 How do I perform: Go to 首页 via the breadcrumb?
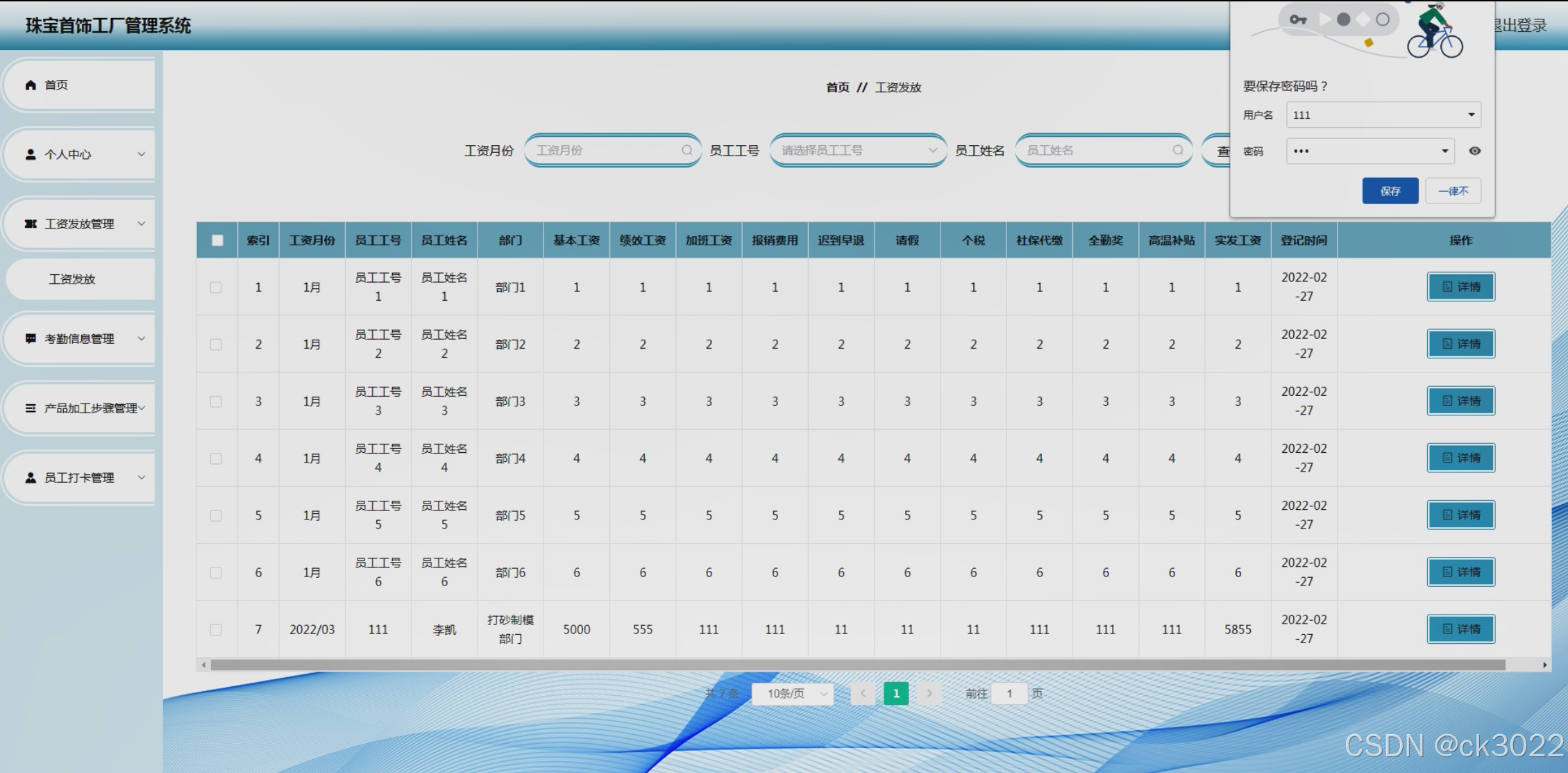[x=837, y=88]
